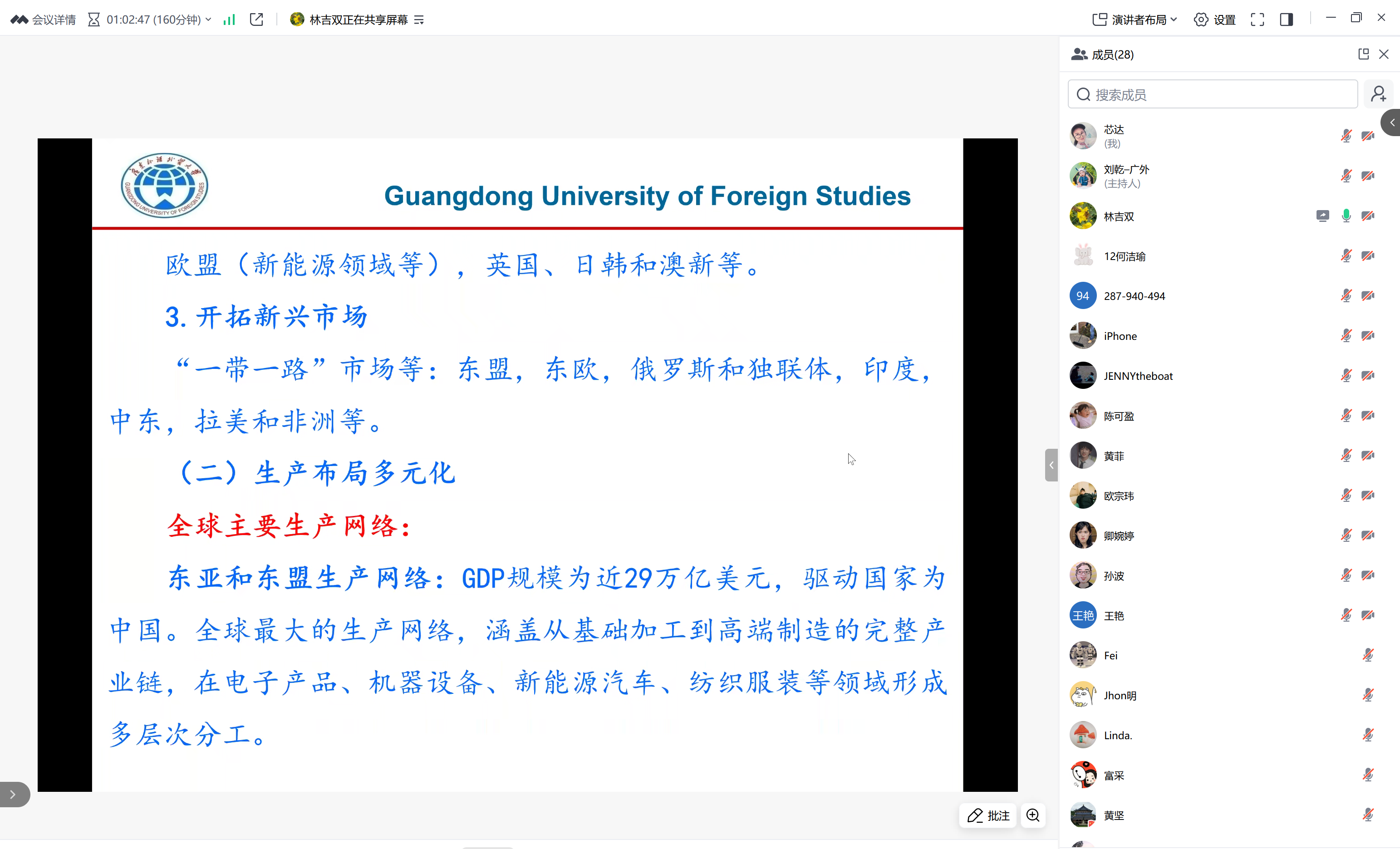Click 林吉双's screen sharing indicator icon
1400x849 pixels.
coord(1323,216)
